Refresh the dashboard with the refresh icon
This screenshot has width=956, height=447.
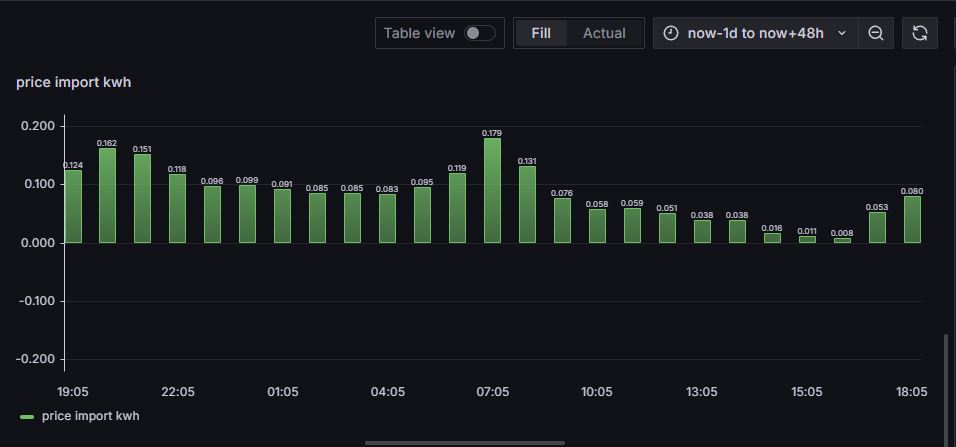click(919, 33)
